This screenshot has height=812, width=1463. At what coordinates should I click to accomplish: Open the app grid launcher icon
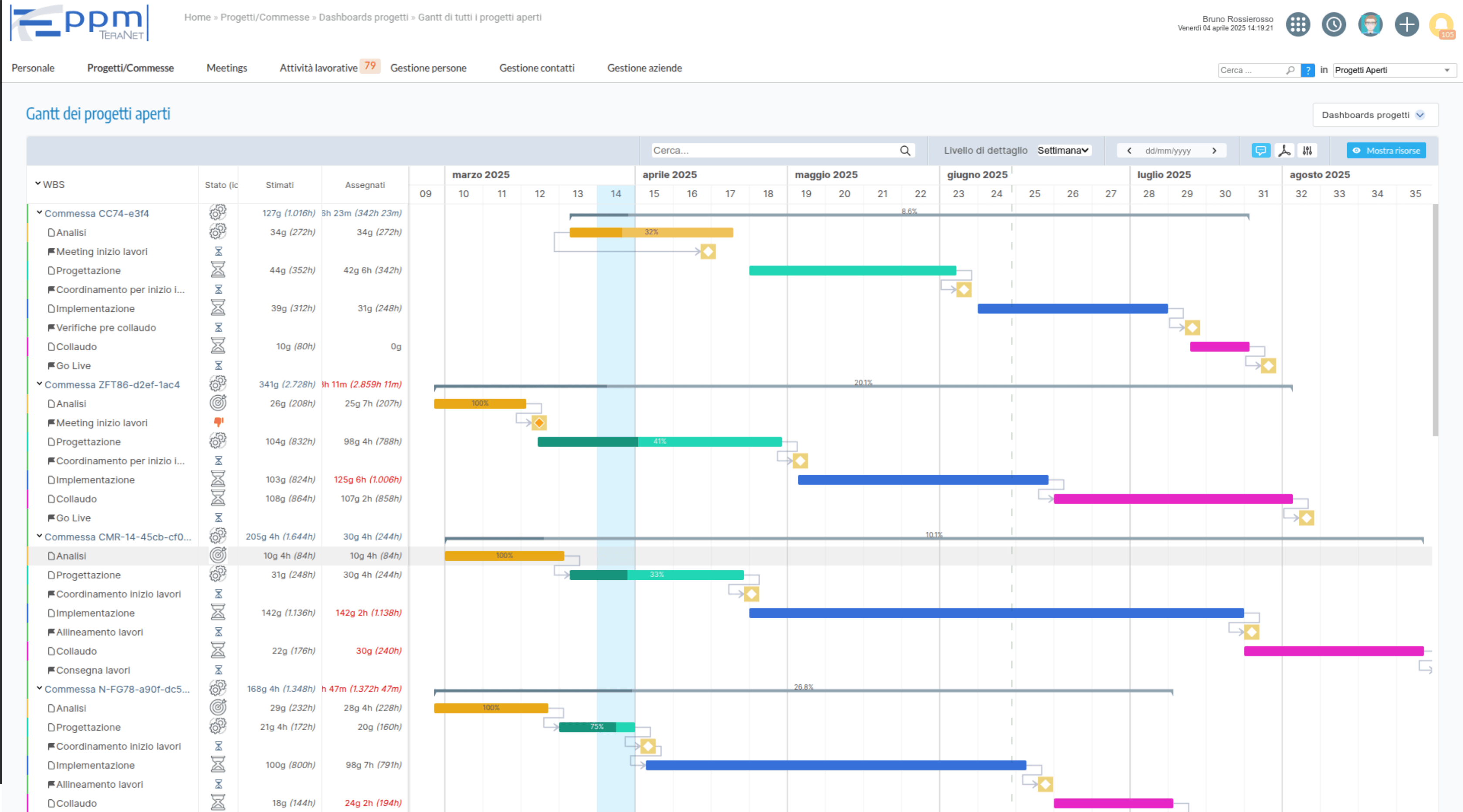[1298, 24]
